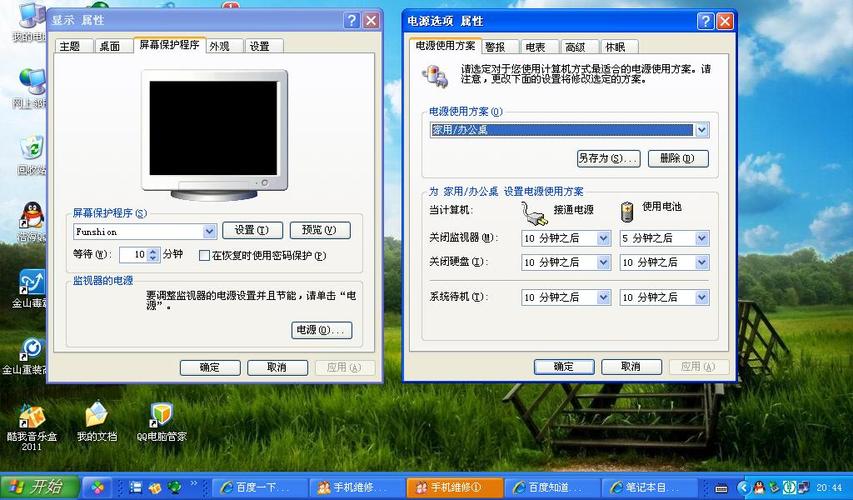The width and height of the screenshot is (853, 500).
Task: Switch to the 电表 tab
Action: click(539, 47)
